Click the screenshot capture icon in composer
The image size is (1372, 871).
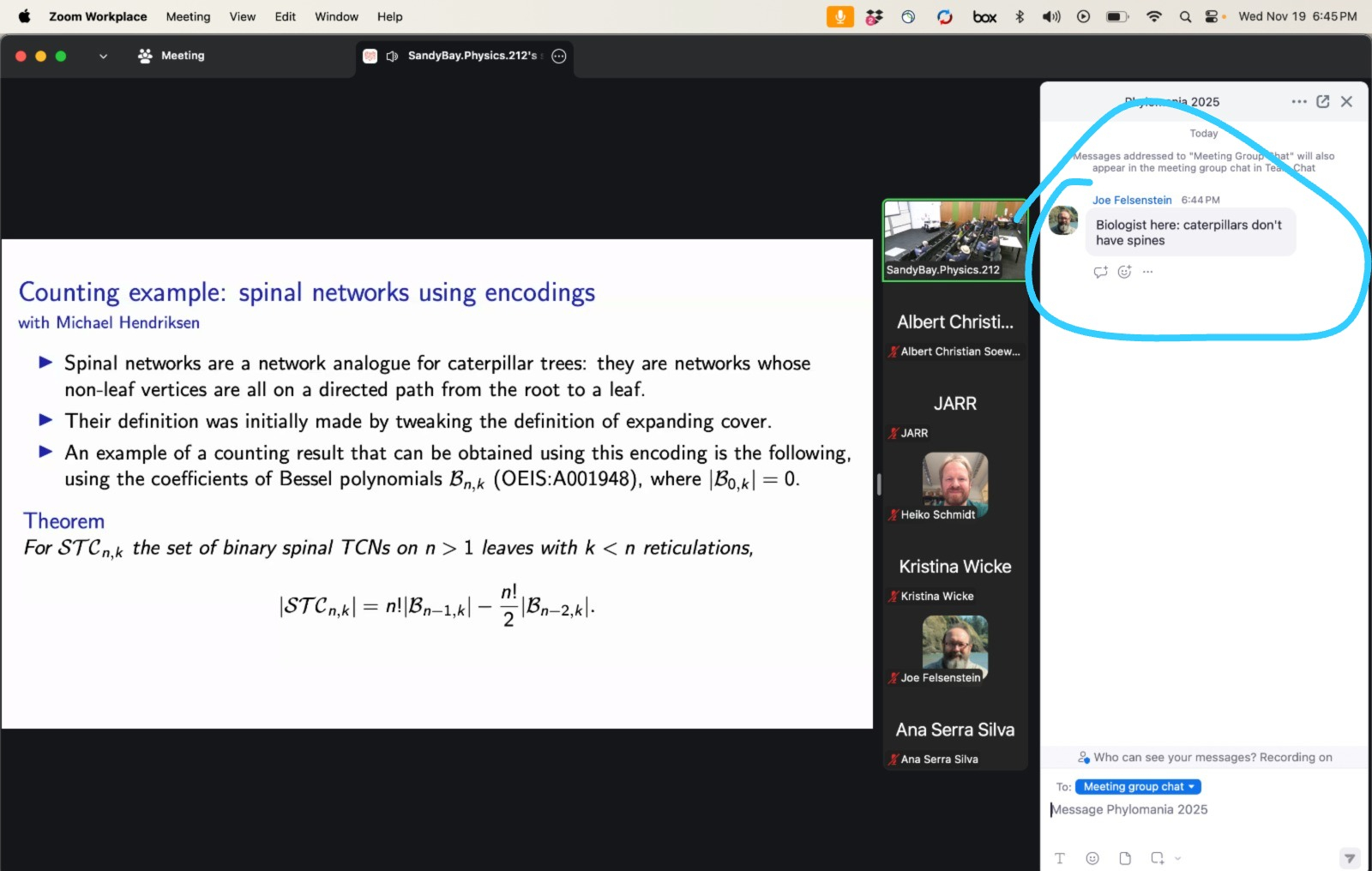pyautogui.click(x=1158, y=858)
